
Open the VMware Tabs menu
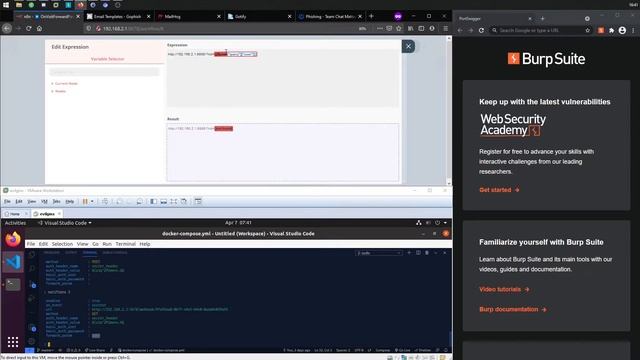(x=56, y=202)
